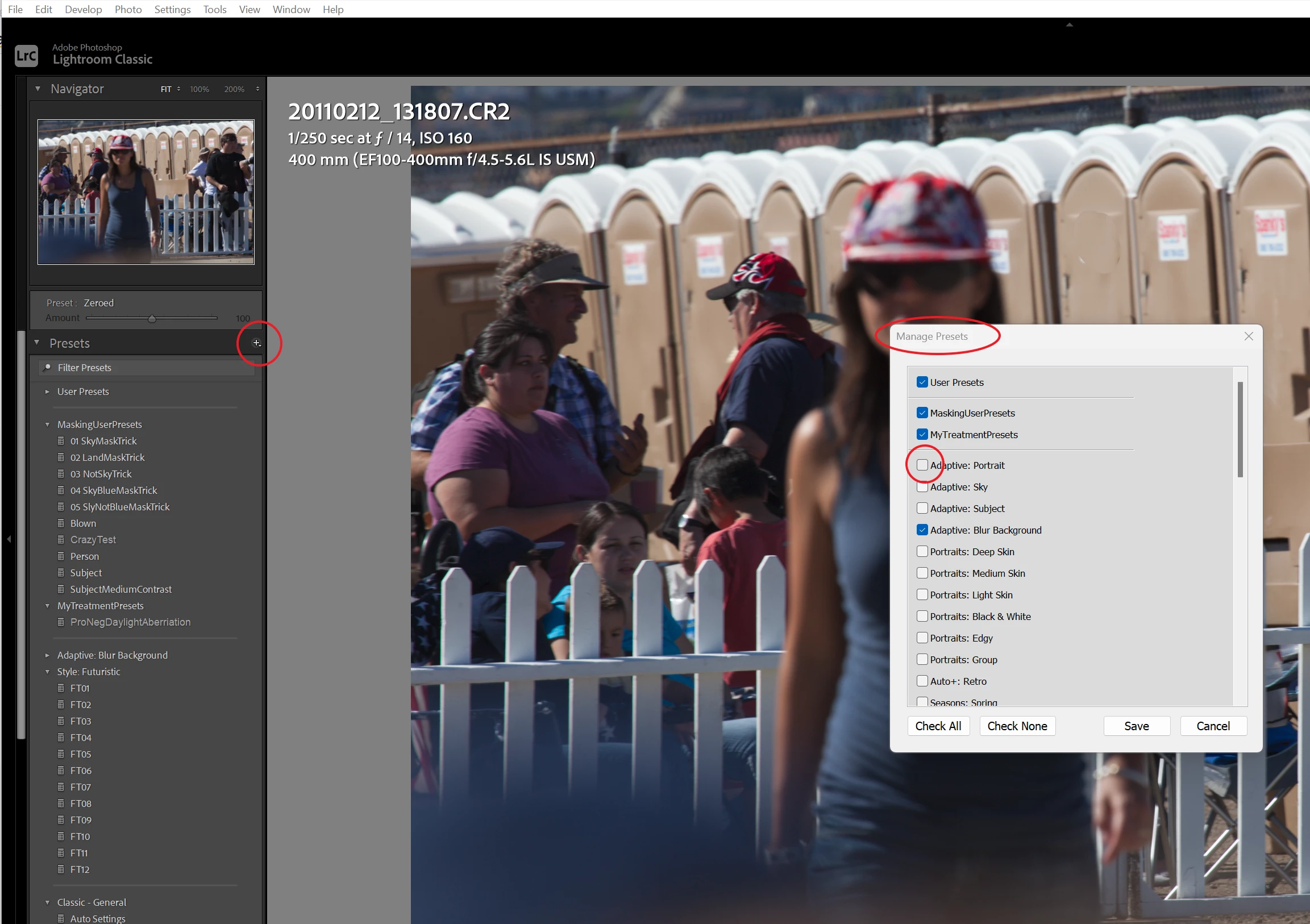The image size is (1310, 924).
Task: Open the Photo menu
Action: pyautogui.click(x=128, y=9)
